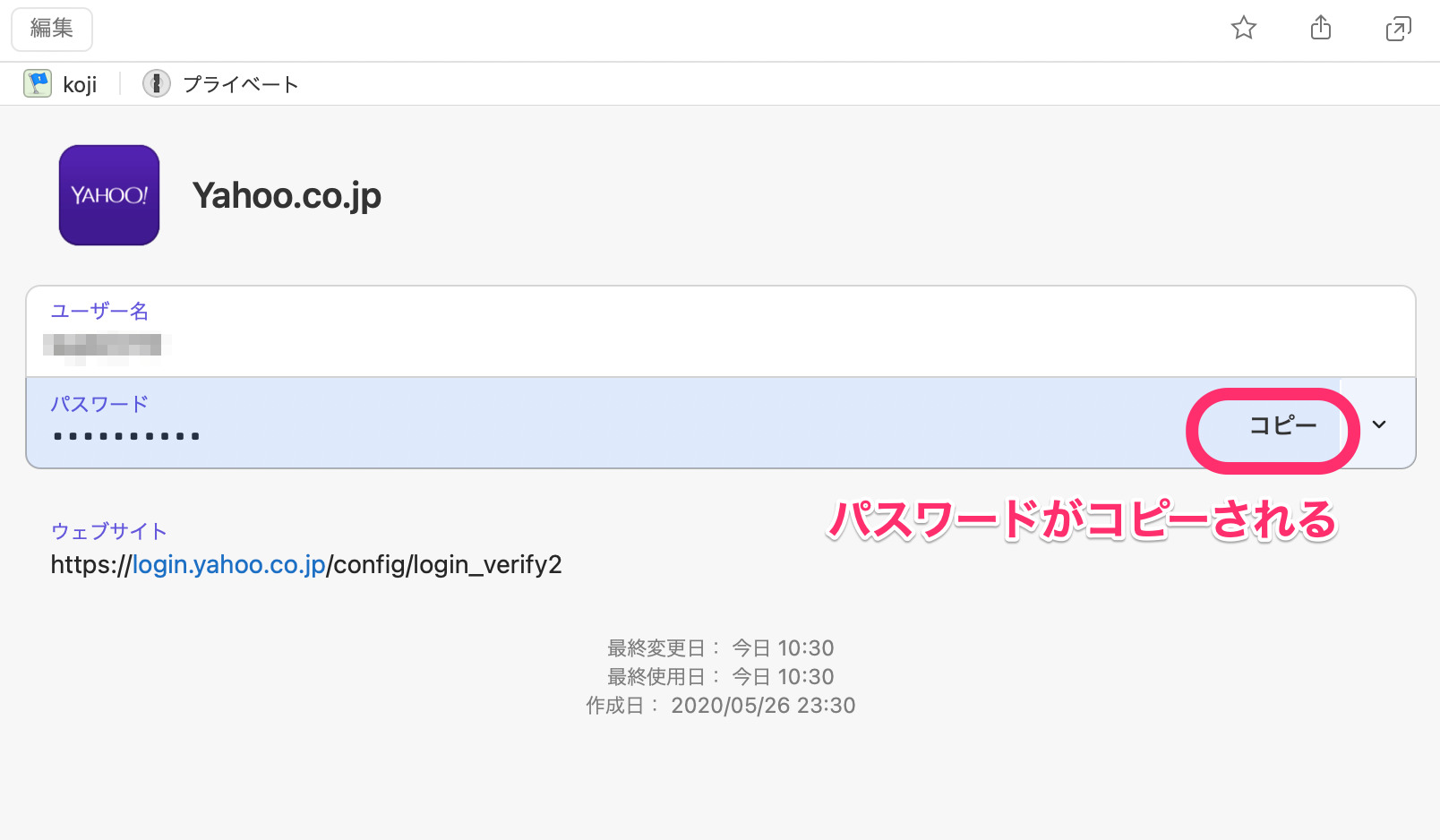Click the パスワード label
The width and height of the screenshot is (1440, 840).
click(x=99, y=404)
